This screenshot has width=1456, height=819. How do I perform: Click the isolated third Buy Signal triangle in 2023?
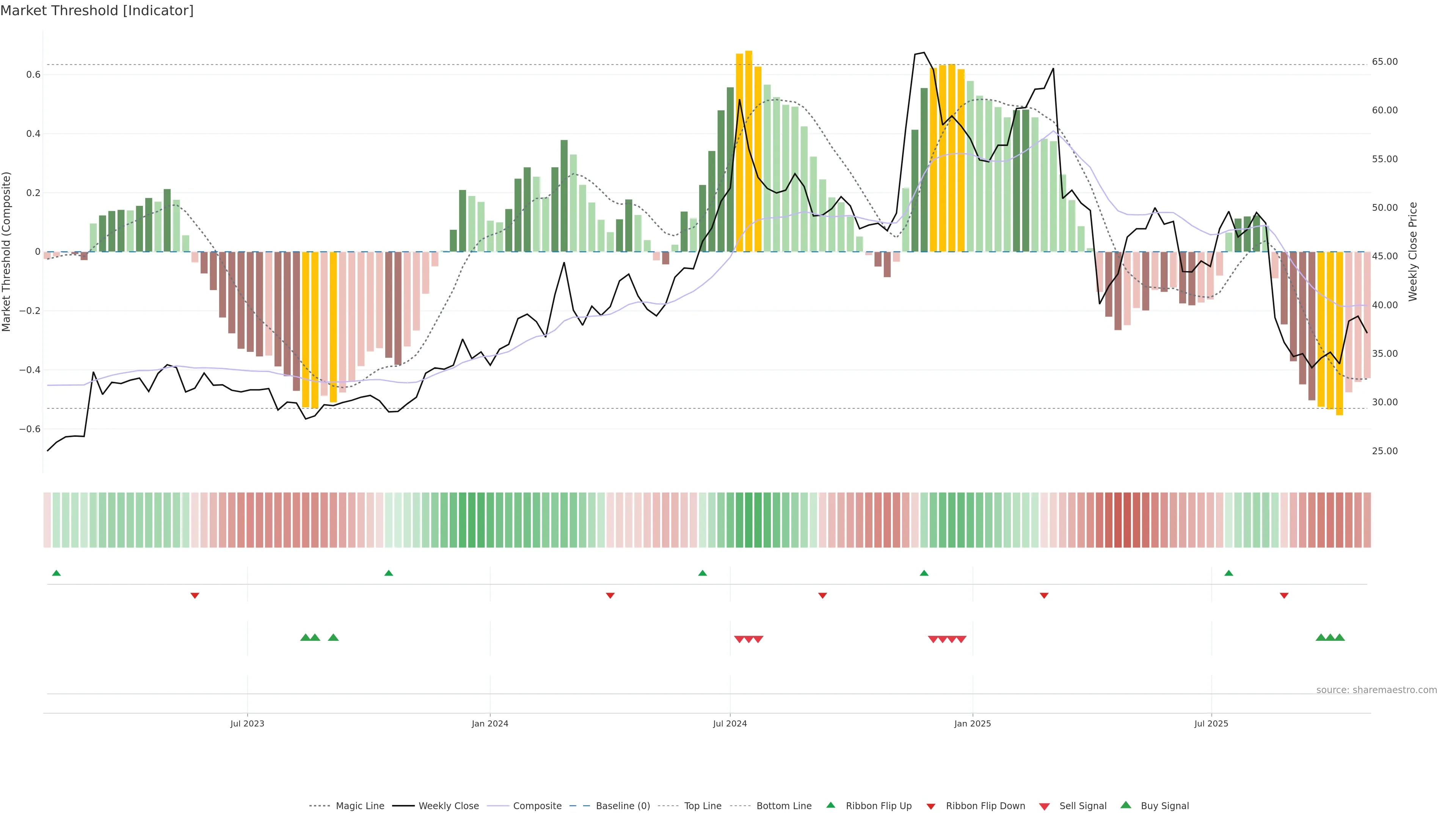click(334, 637)
